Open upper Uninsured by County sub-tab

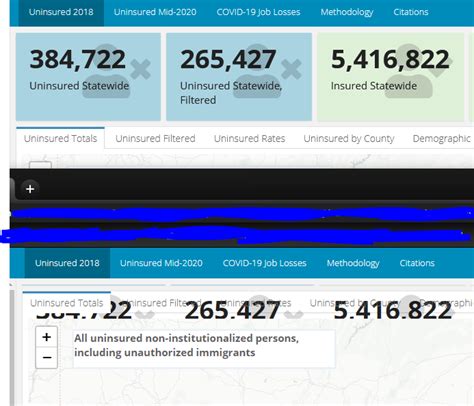pyautogui.click(x=349, y=138)
